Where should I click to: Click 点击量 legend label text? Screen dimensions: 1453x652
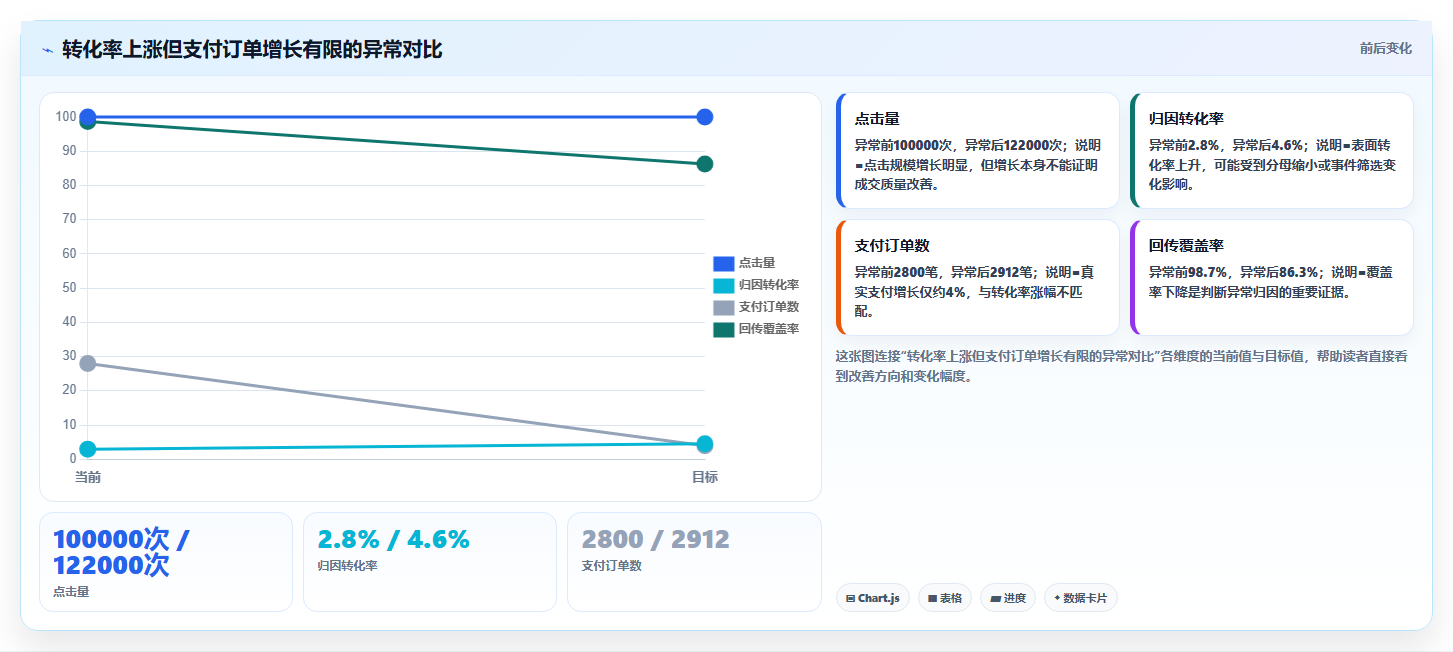[x=757, y=263]
